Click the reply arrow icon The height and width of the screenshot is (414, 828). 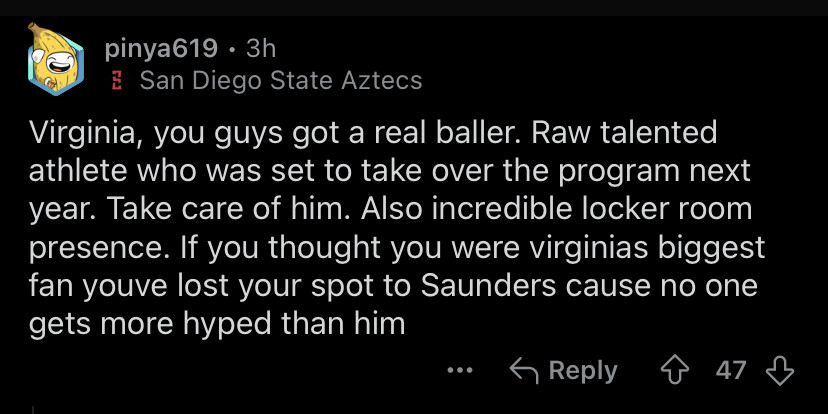click(x=524, y=371)
